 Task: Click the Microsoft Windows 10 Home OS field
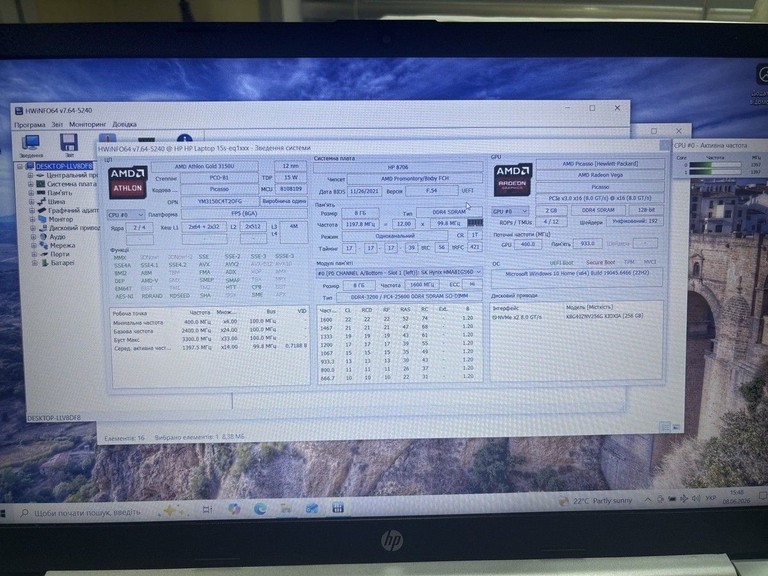click(x=577, y=277)
